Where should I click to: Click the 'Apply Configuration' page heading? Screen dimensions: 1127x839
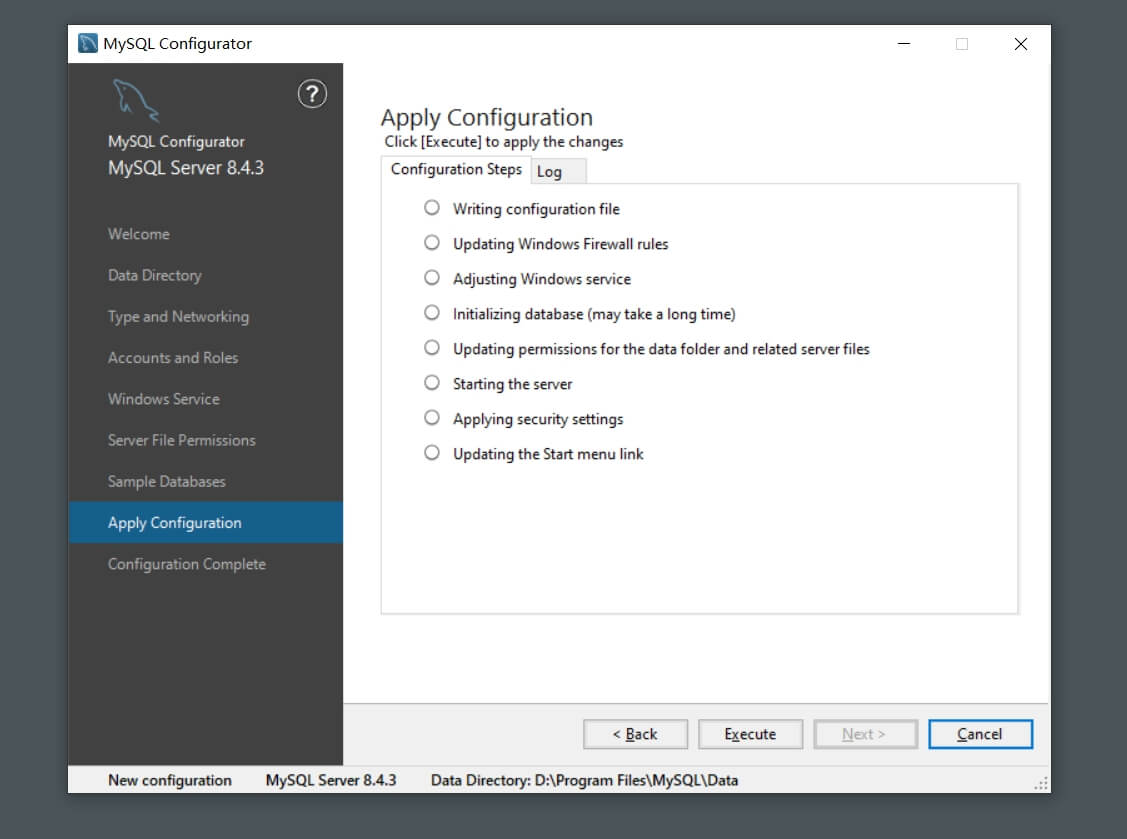click(487, 117)
